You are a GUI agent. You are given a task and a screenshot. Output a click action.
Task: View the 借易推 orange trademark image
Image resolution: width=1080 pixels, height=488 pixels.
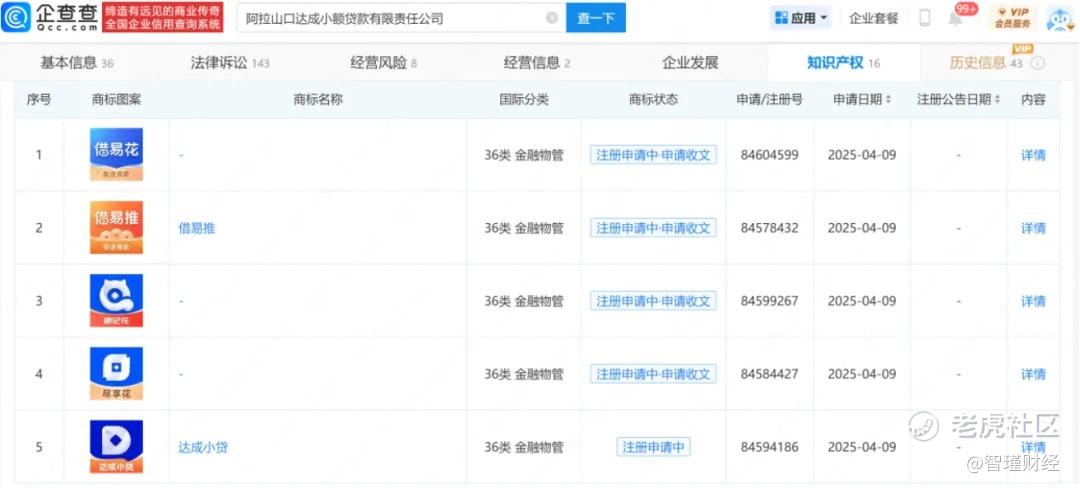coord(116,227)
